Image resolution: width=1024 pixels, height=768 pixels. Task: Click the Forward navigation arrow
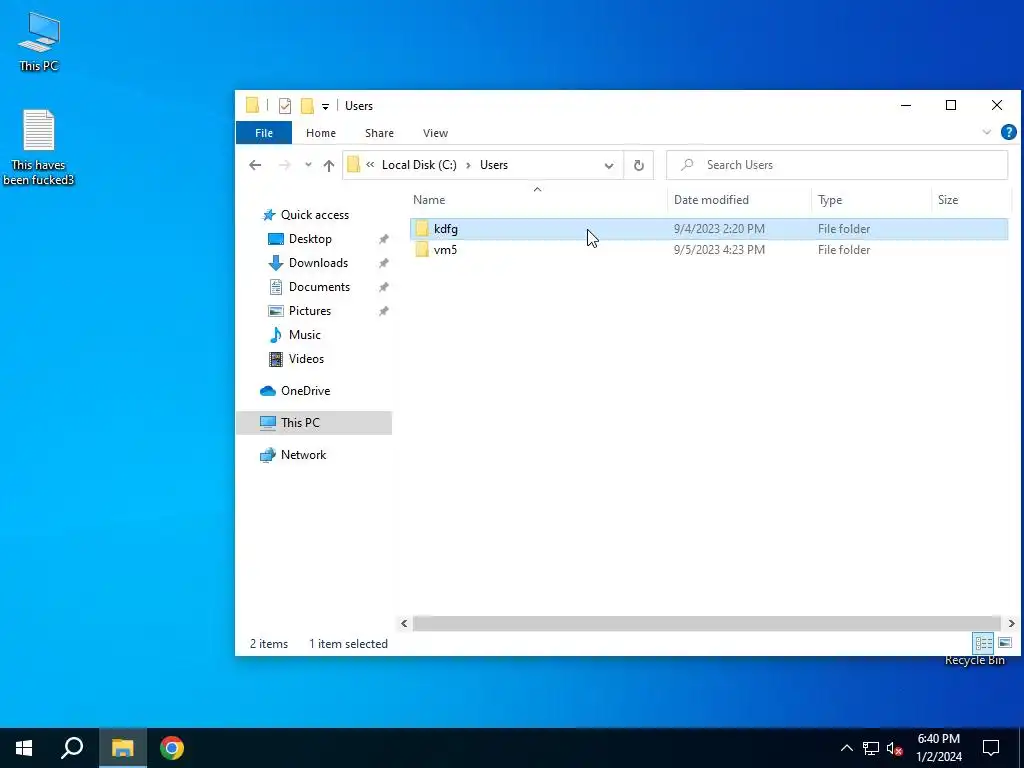coord(285,165)
